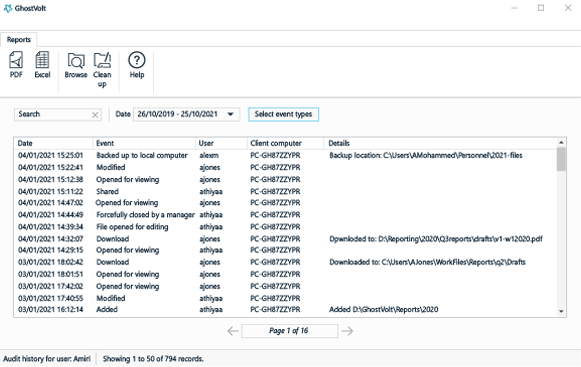This screenshot has height=367, width=581.
Task: Export the report as PDF
Action: pyautogui.click(x=16, y=65)
